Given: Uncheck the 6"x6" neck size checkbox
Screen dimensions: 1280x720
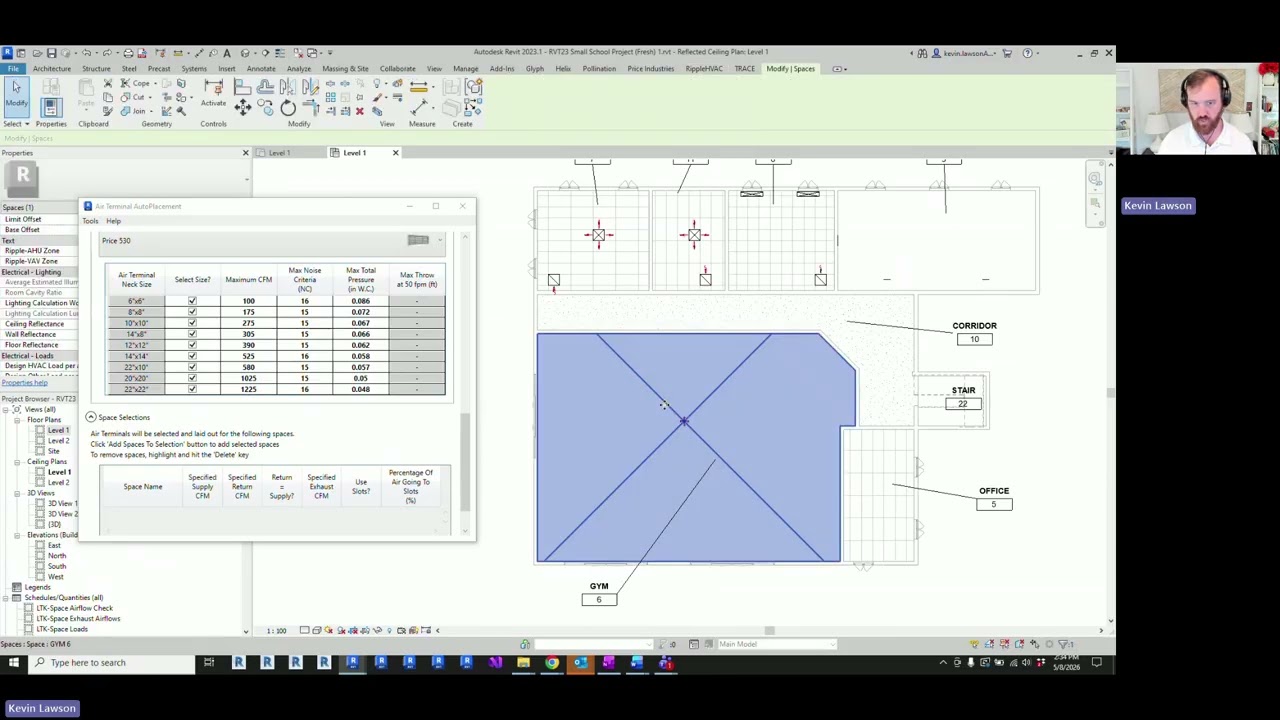Looking at the screenshot, I should [x=192, y=301].
